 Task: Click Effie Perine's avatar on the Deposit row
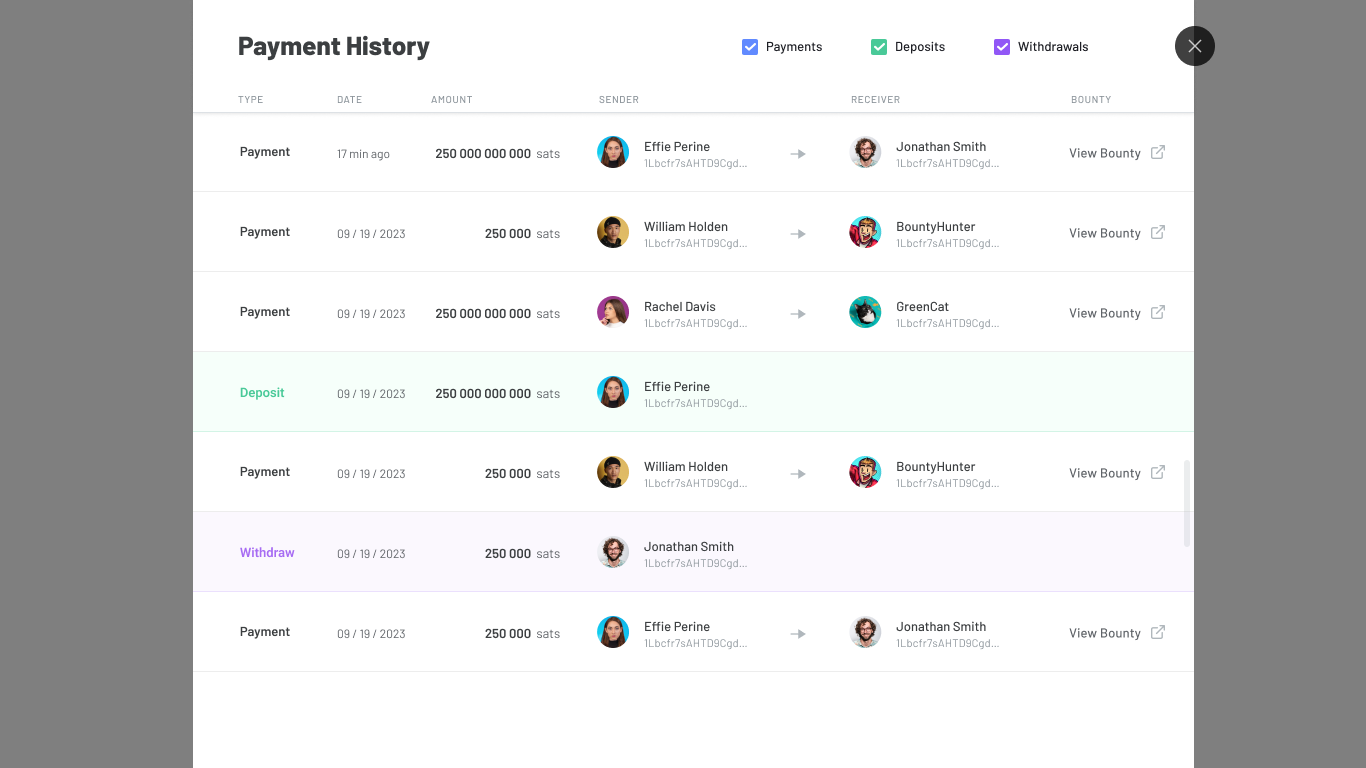613,392
